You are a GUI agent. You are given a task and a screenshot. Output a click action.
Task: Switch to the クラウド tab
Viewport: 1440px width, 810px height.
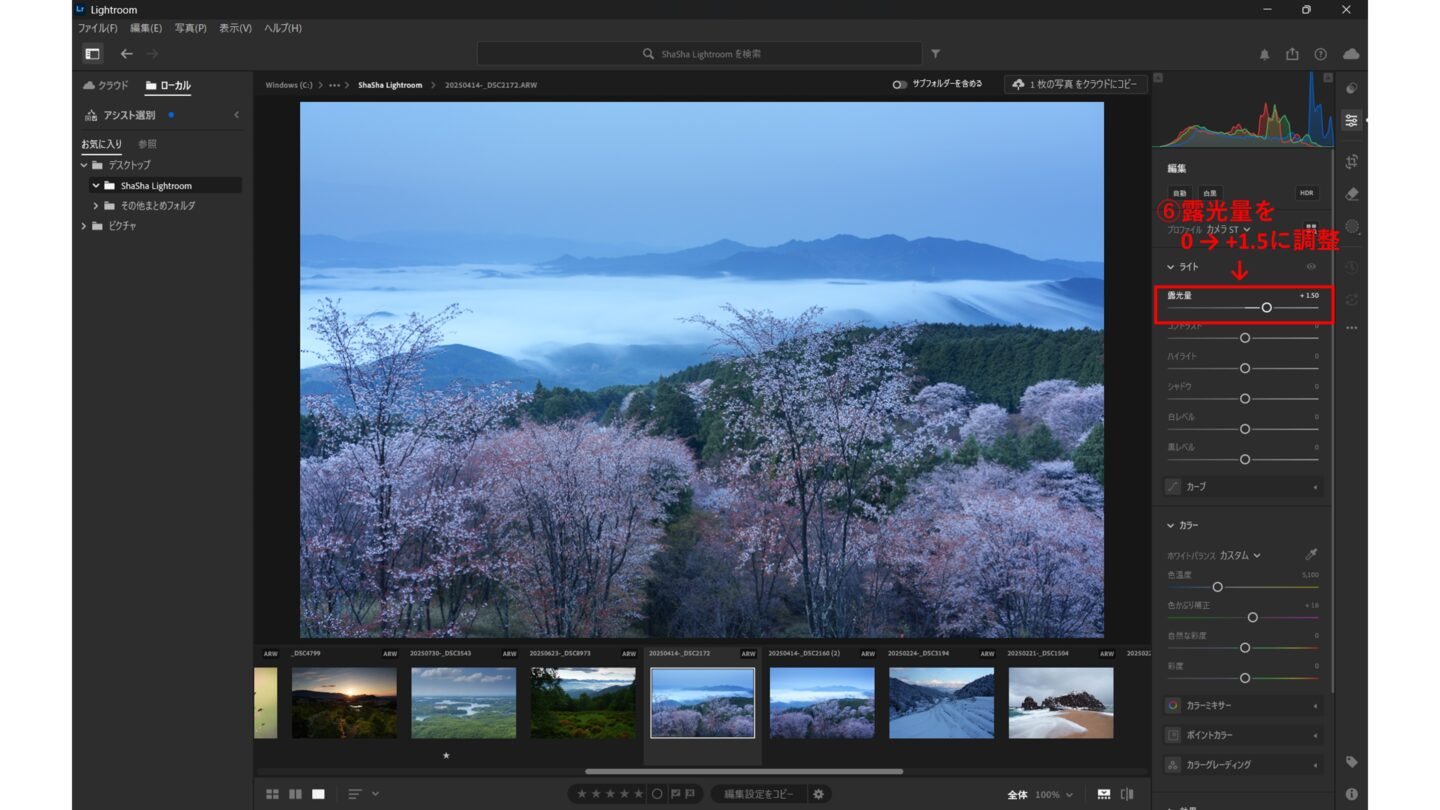106,86
